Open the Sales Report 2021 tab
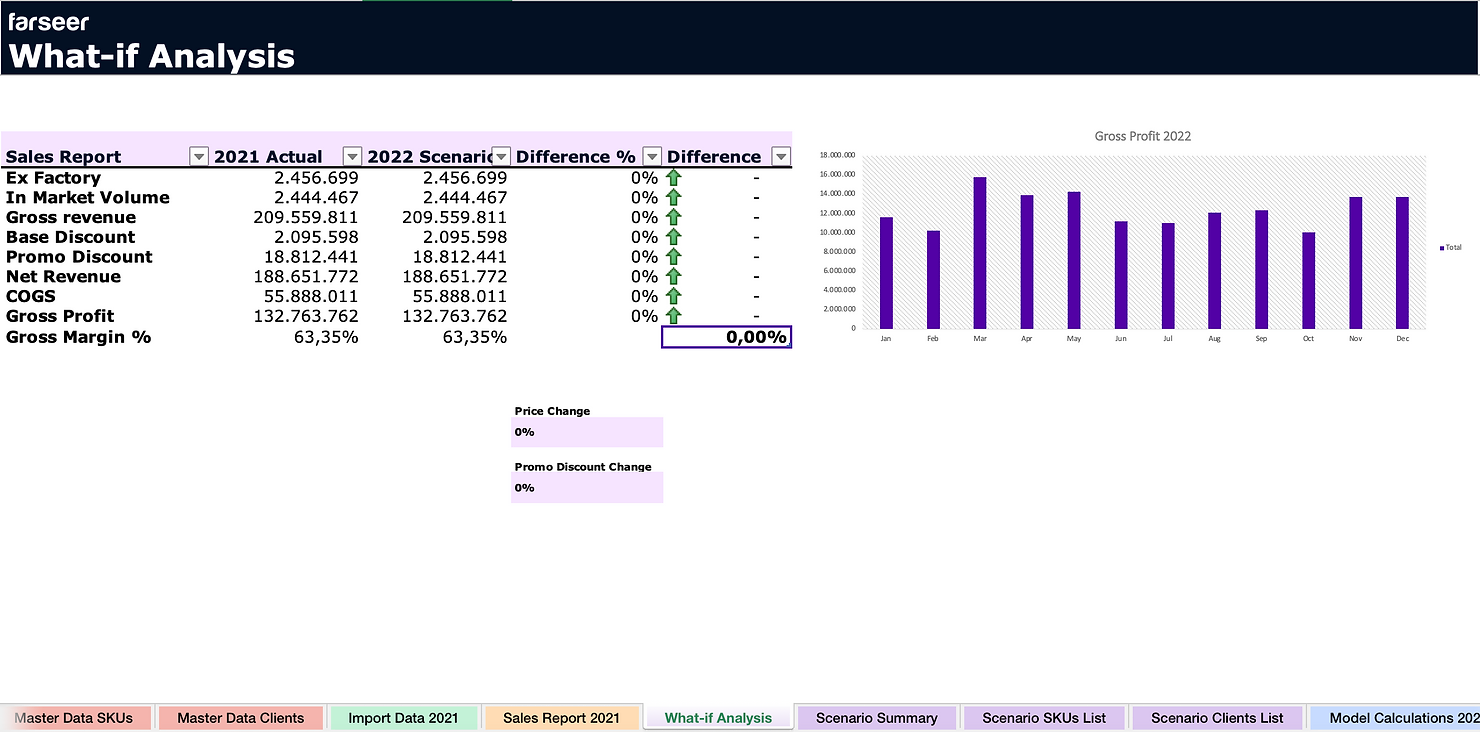Image resolution: width=1480 pixels, height=732 pixels. 562,717
